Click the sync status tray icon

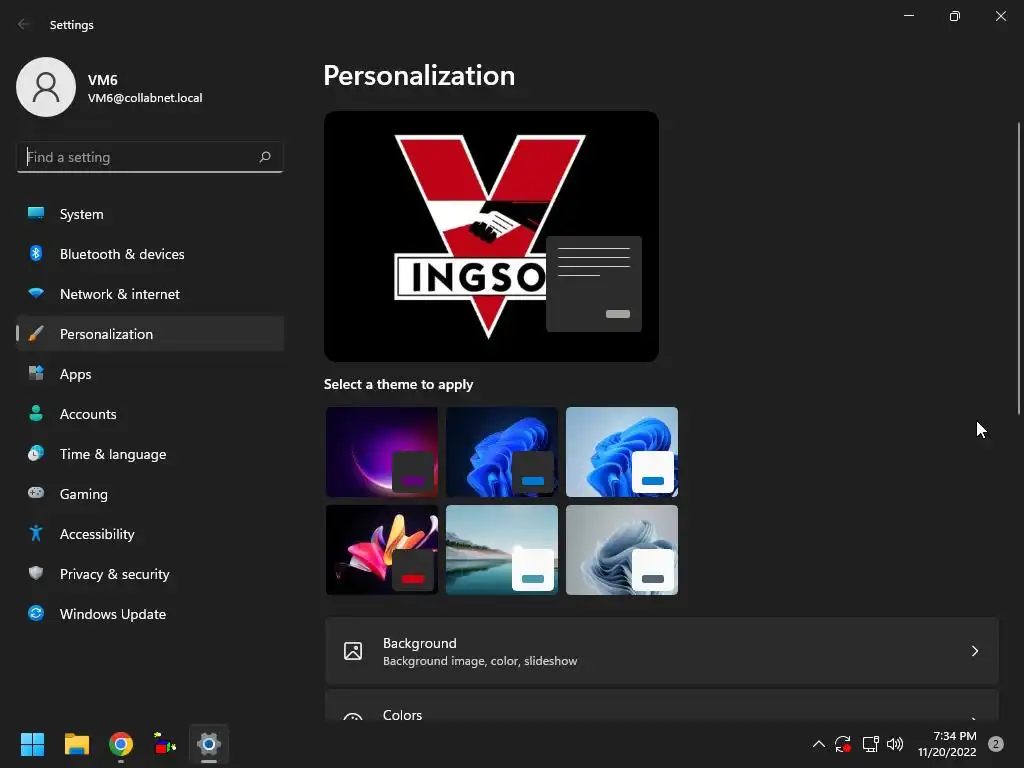(x=842, y=744)
